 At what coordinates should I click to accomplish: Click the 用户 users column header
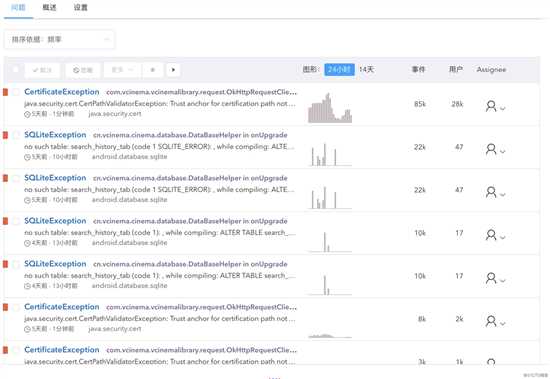[x=456, y=69]
